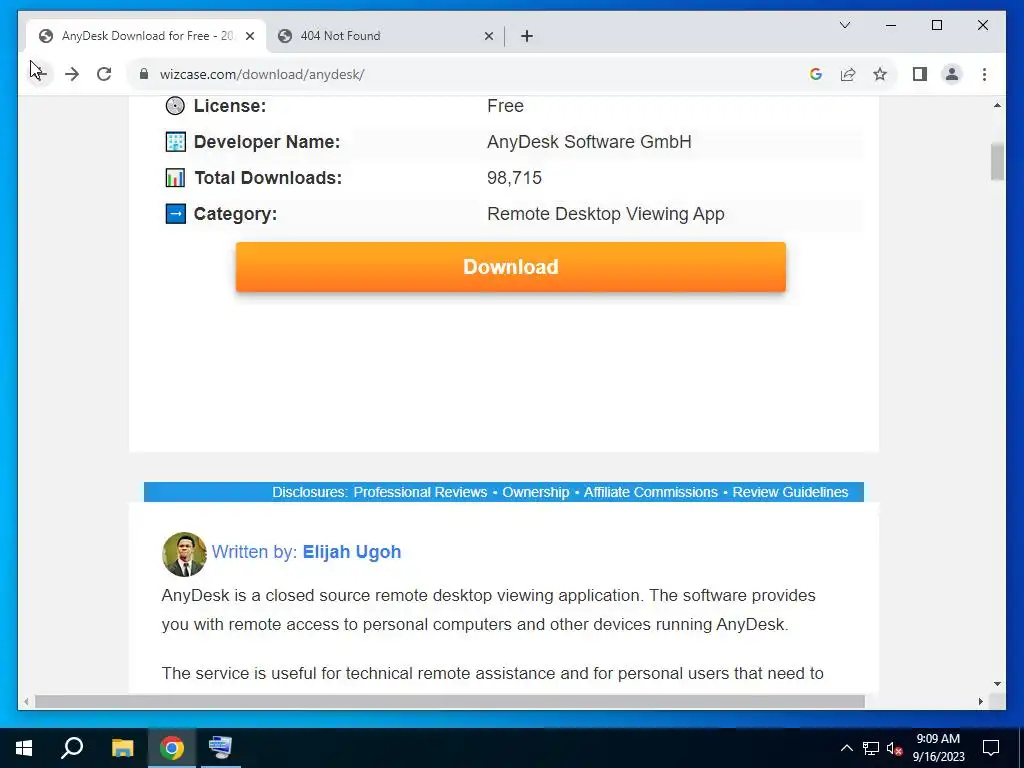
Task: Switch to the 404 Not Found tab
Action: (x=385, y=36)
